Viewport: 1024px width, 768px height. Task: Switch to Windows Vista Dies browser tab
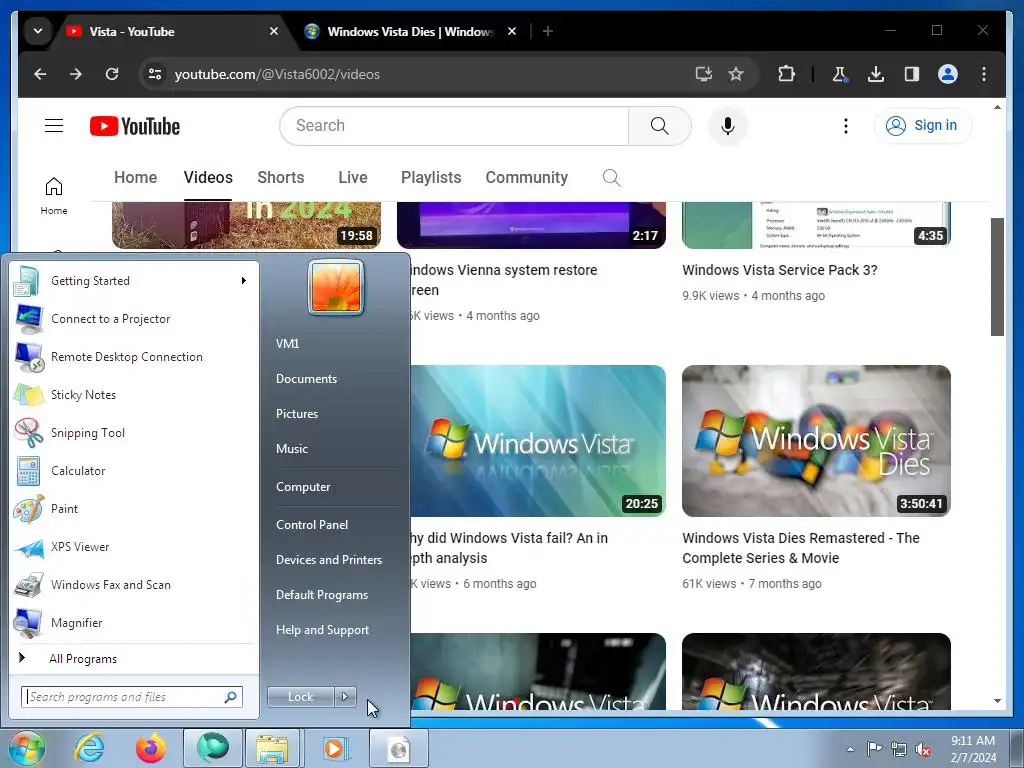point(410,31)
